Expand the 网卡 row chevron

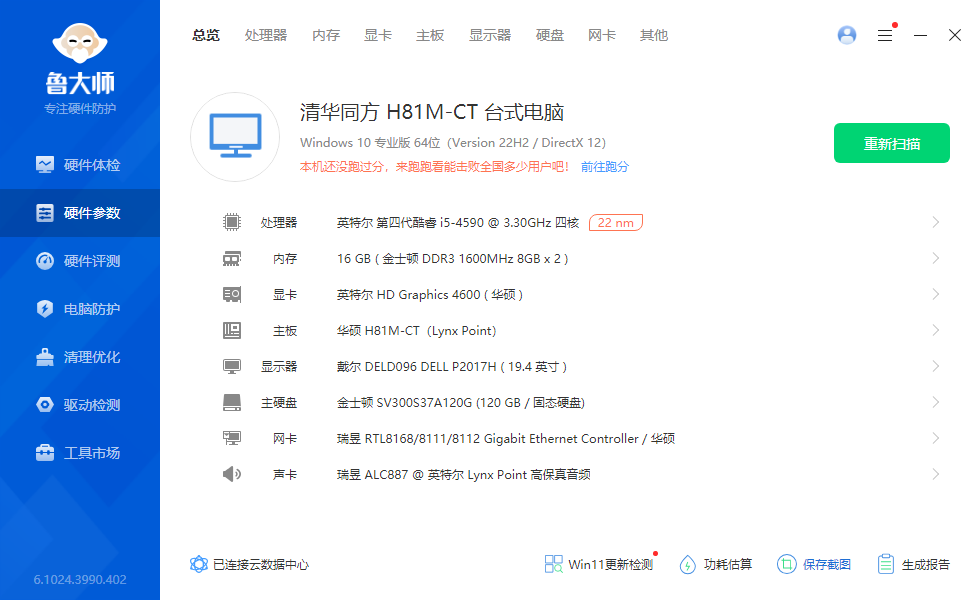point(936,438)
